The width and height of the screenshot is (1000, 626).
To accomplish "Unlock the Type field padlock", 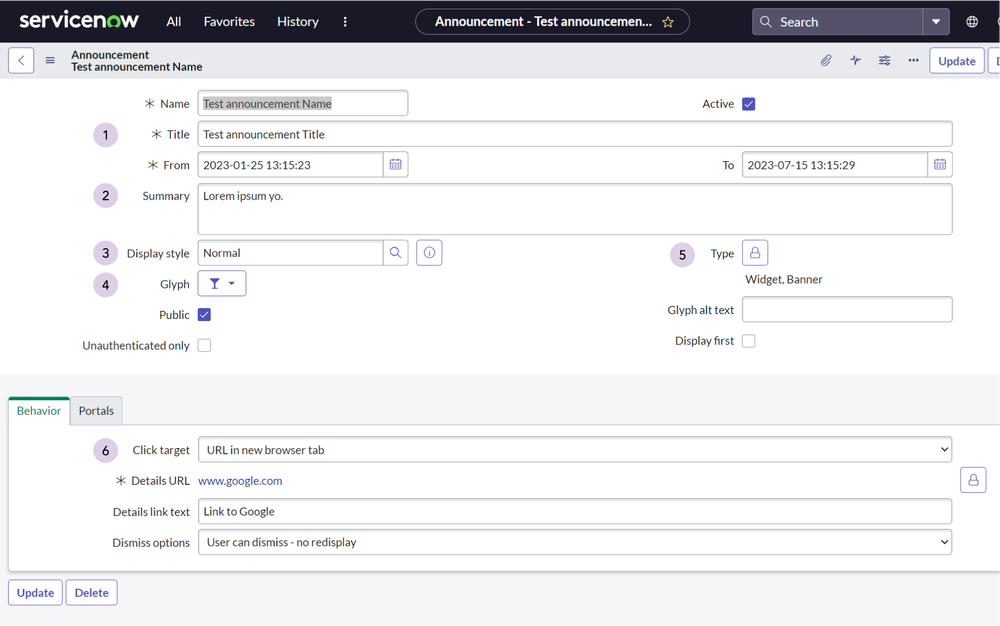I will (755, 253).
